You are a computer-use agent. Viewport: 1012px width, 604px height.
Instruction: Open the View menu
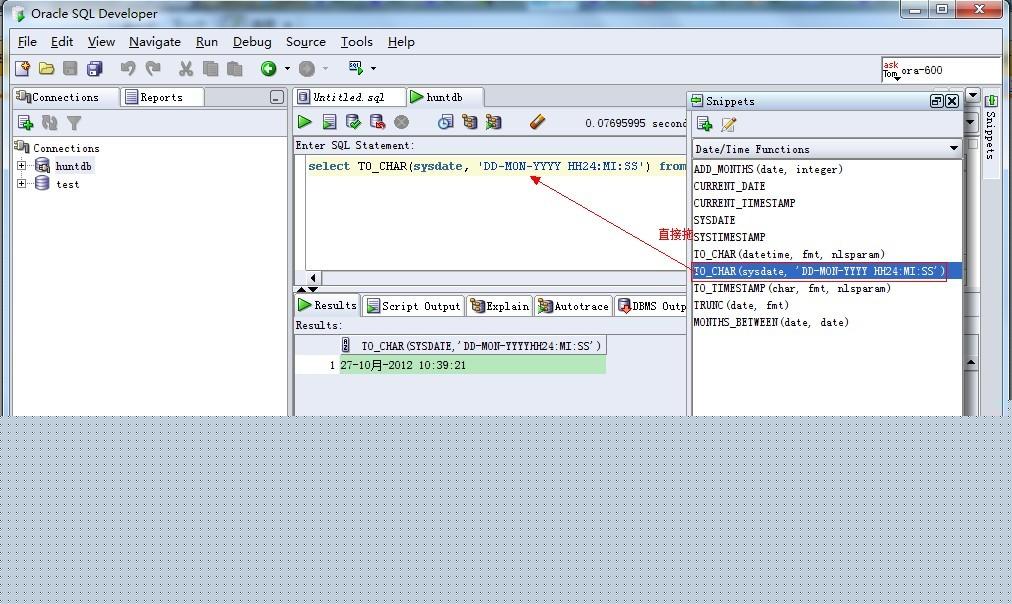[x=101, y=42]
